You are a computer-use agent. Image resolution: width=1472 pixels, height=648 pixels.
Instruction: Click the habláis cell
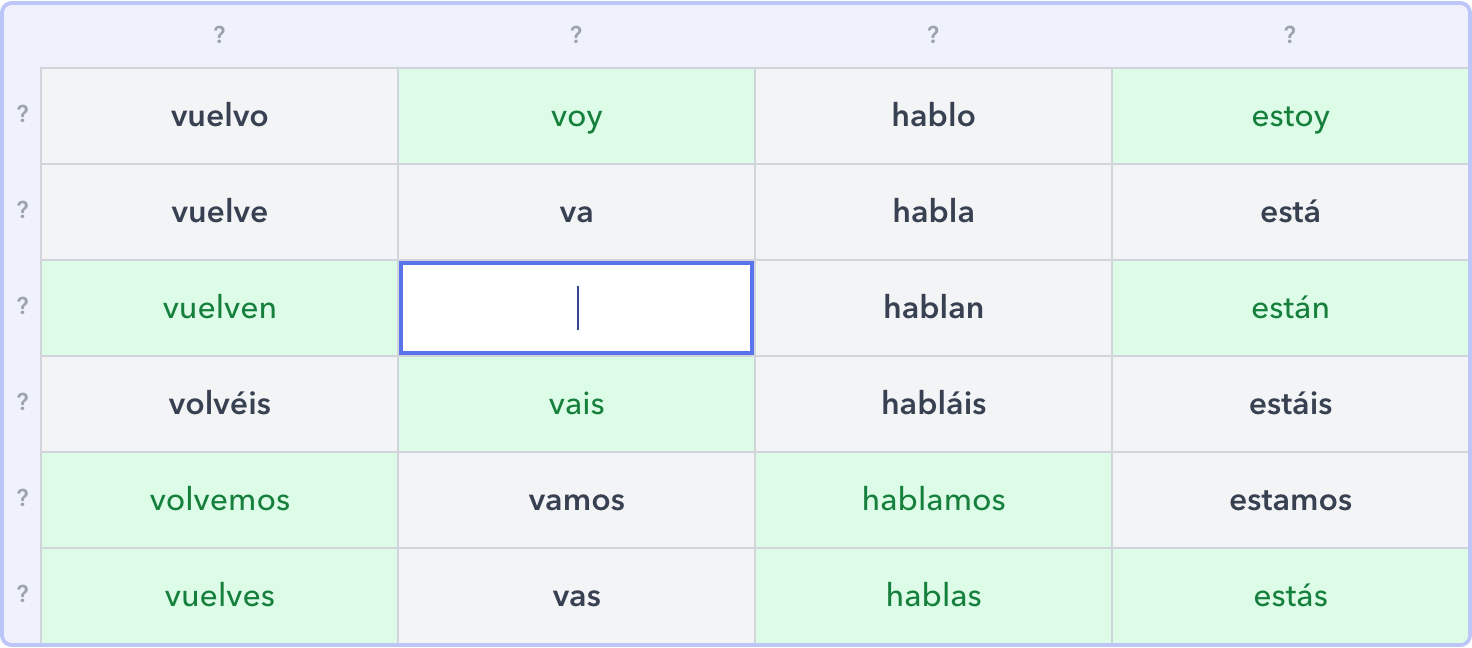click(933, 403)
